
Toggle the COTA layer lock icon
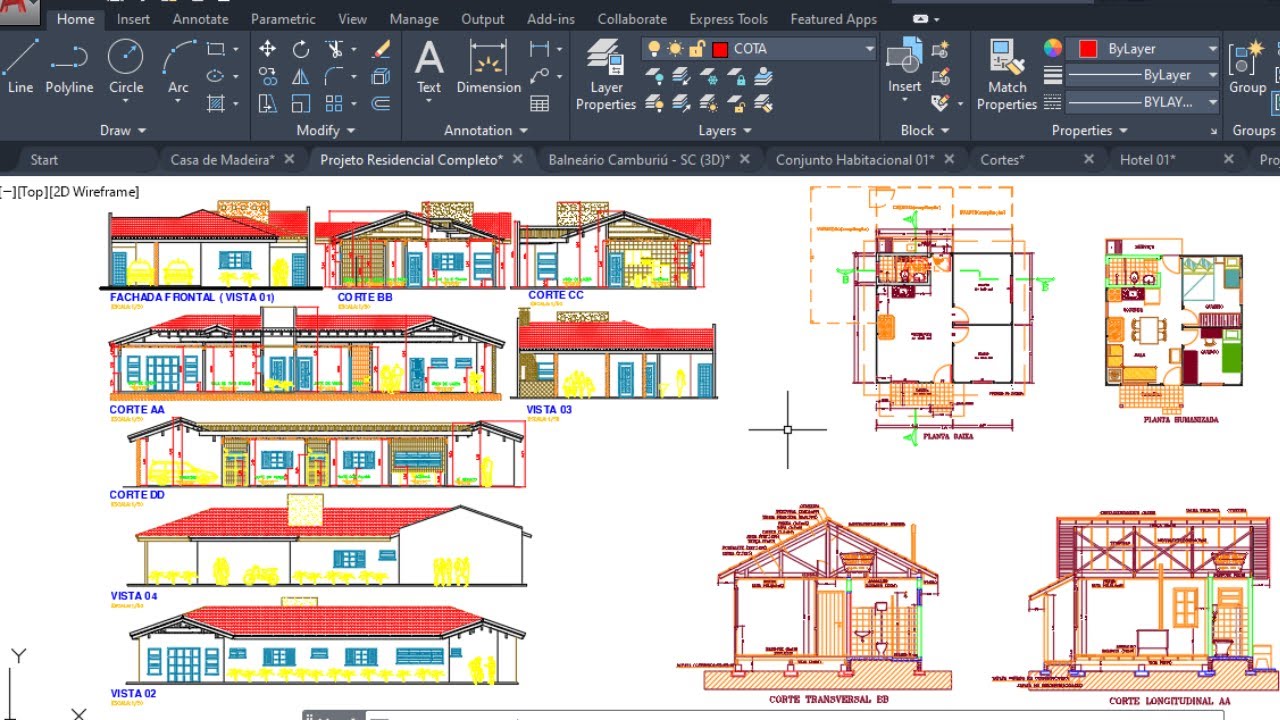click(697, 49)
